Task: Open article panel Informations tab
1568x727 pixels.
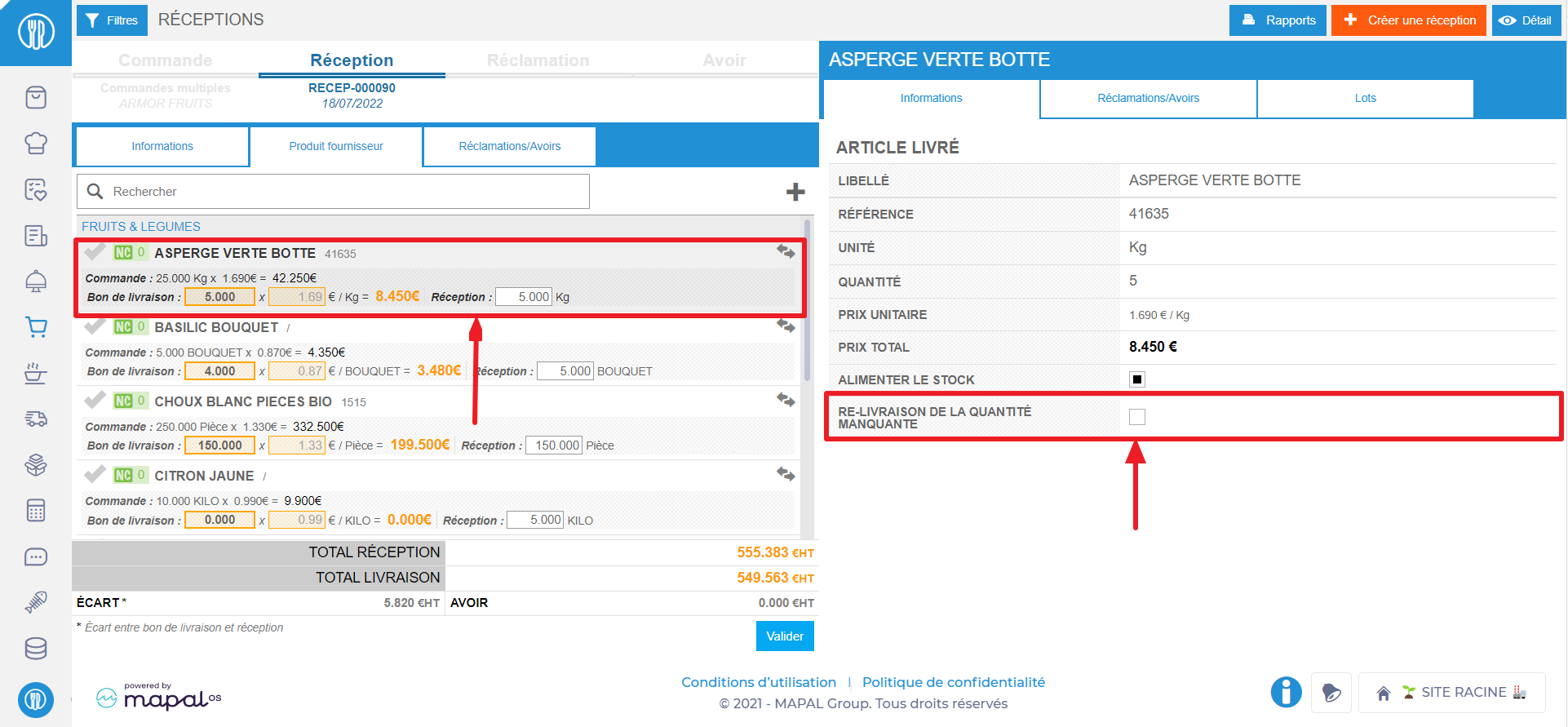Action: (932, 98)
